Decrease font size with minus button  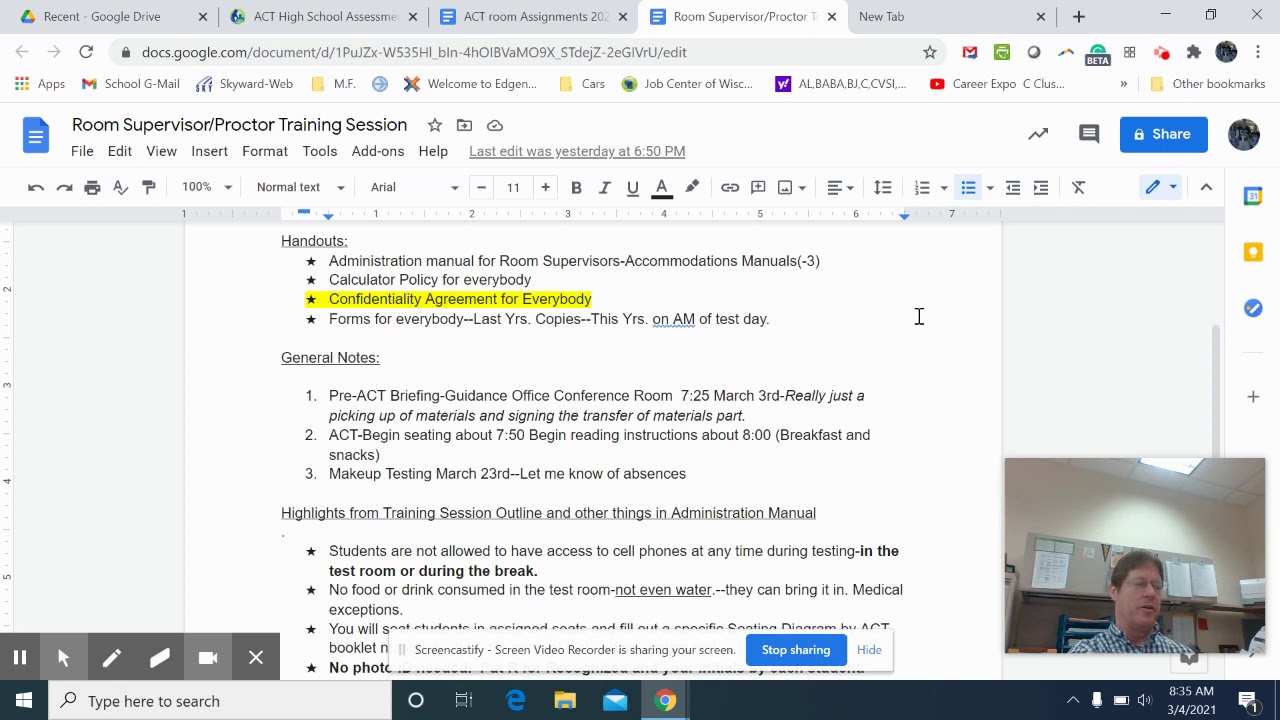point(481,187)
